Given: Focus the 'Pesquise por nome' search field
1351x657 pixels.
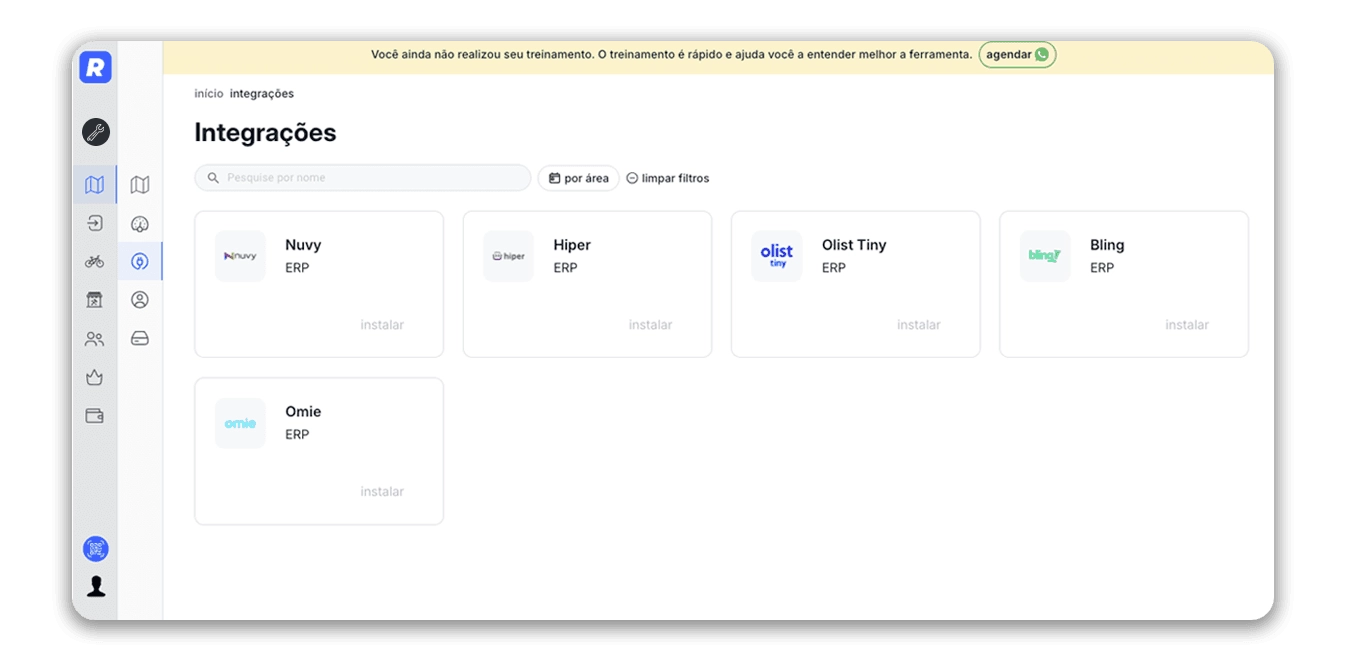Looking at the screenshot, I should coord(362,178).
